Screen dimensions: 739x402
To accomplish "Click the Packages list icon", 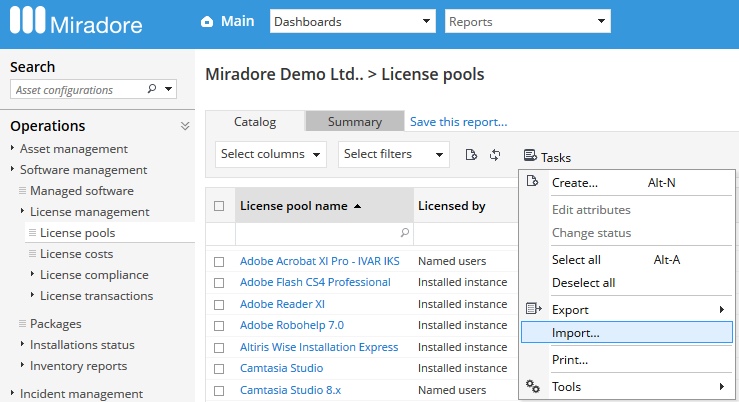I will (22, 323).
